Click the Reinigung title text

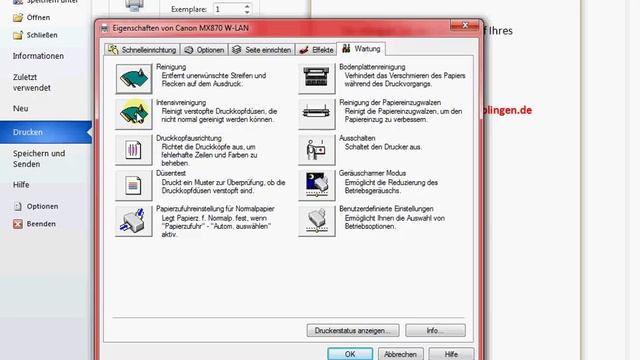(171, 67)
